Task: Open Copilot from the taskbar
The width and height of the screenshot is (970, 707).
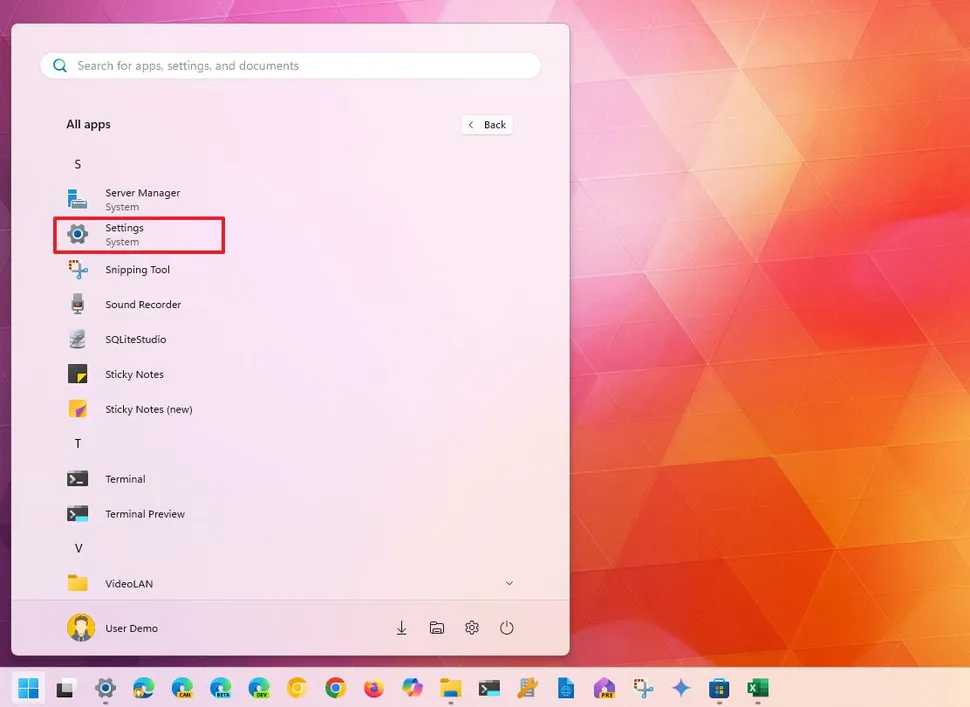Action: [680, 689]
